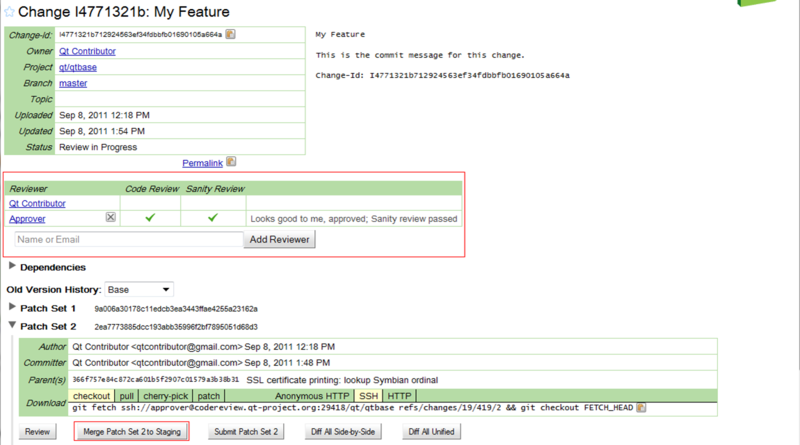Remove the Approver reviewer with the X icon
Viewport: 800px width, 445px height.
pyautogui.click(x=111, y=217)
